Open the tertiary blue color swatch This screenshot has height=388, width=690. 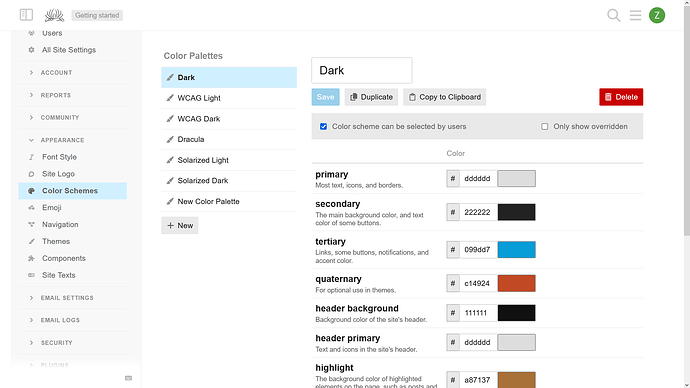click(517, 250)
